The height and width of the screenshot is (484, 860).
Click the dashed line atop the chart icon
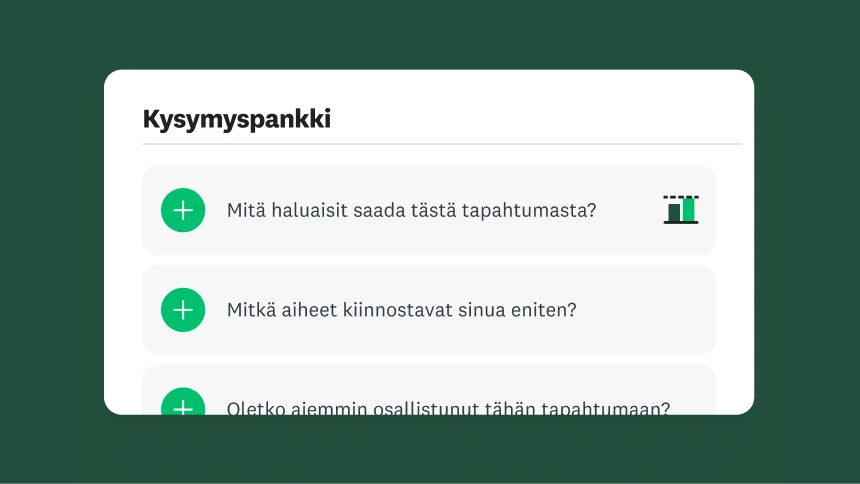(x=681, y=197)
